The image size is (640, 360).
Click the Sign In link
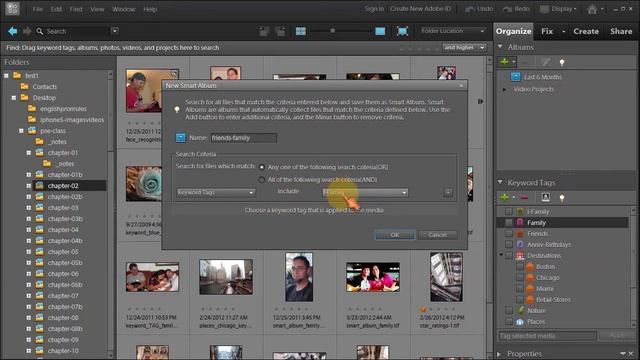coord(374,9)
